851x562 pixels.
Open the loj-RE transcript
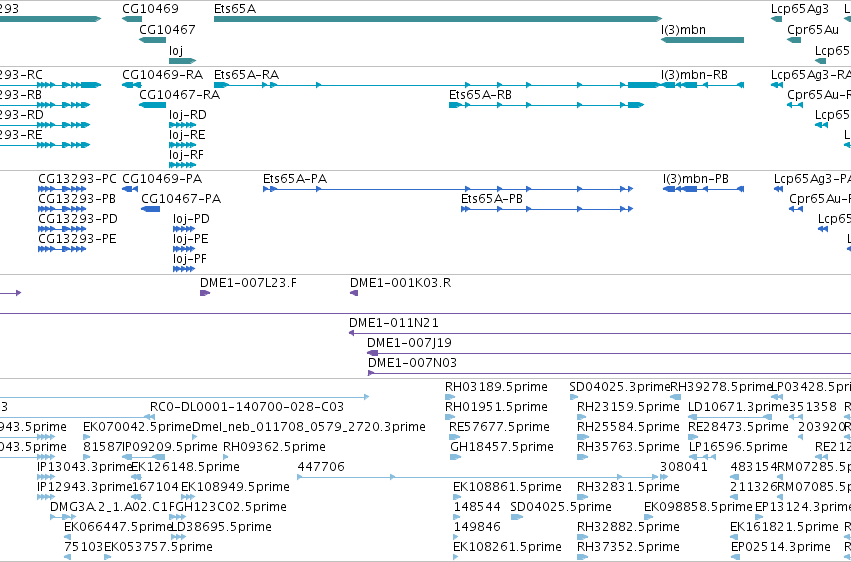point(187,135)
